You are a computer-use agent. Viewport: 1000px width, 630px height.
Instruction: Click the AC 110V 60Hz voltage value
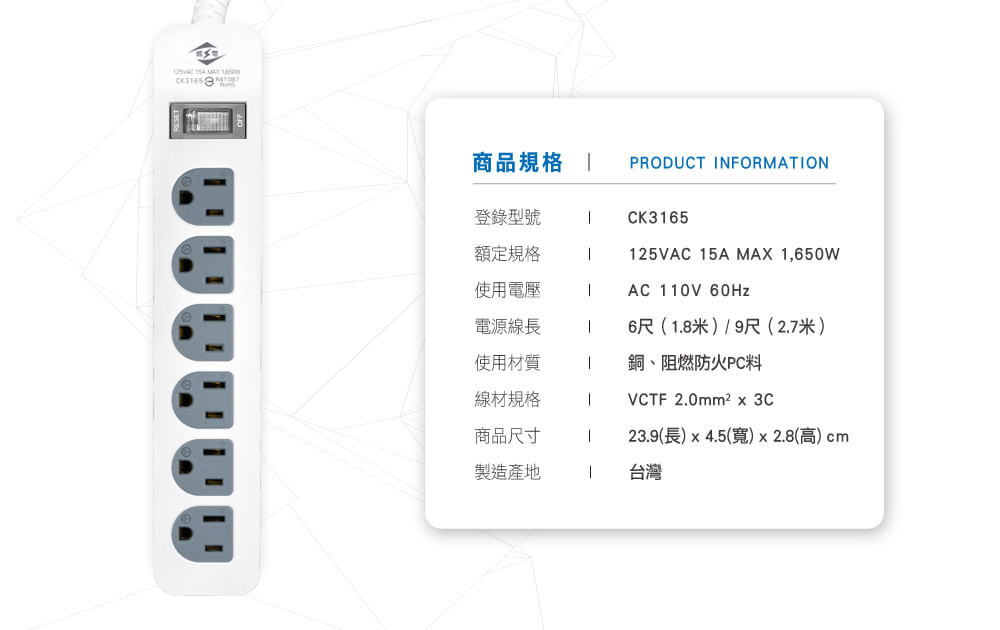point(688,291)
